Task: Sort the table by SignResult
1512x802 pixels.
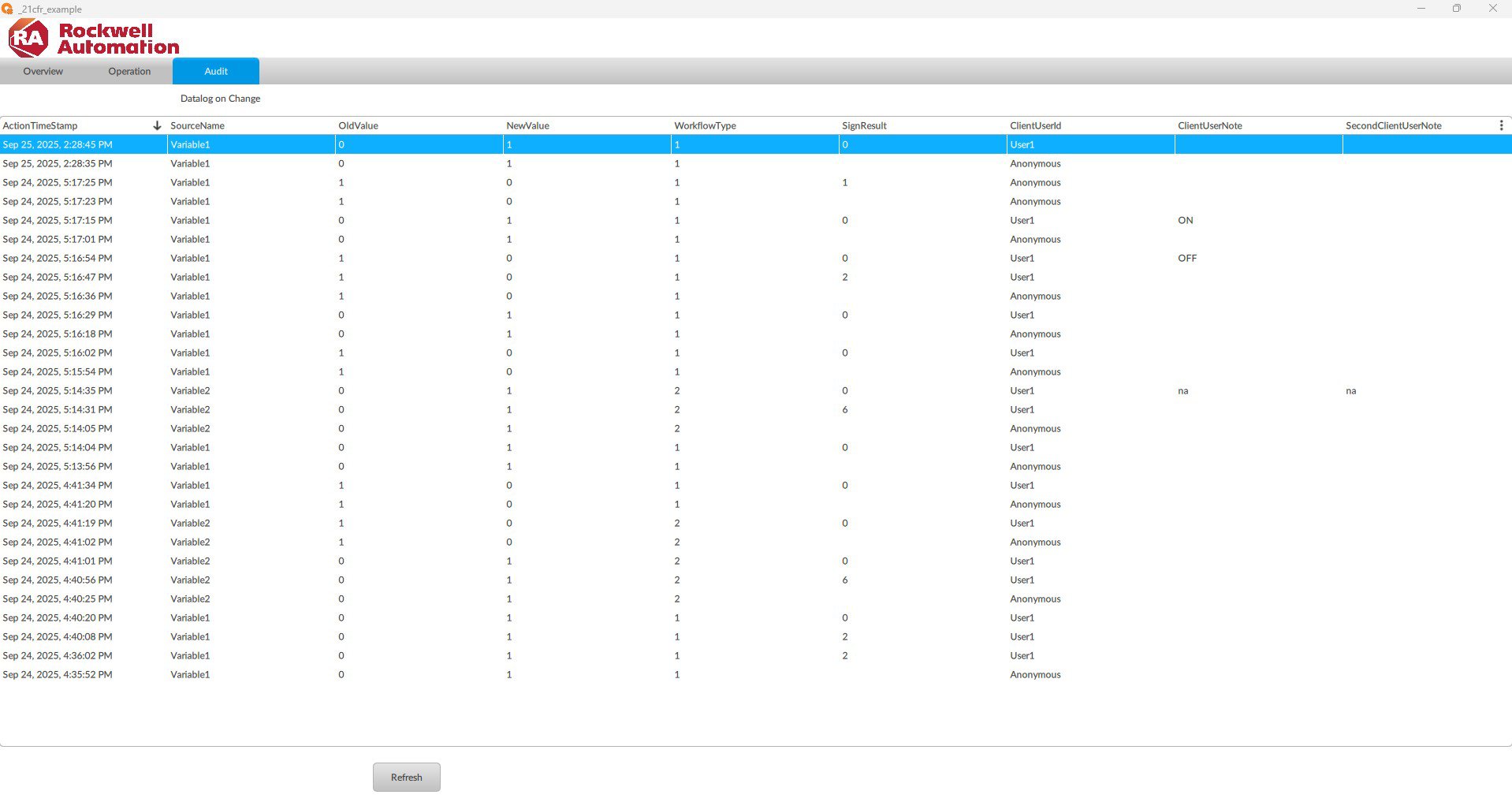Action: coord(864,125)
